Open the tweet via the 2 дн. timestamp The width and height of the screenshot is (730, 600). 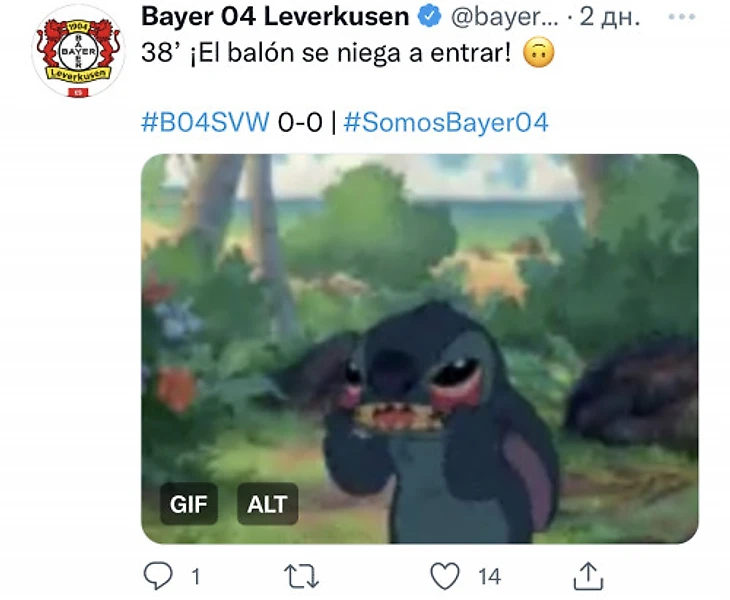(x=610, y=17)
